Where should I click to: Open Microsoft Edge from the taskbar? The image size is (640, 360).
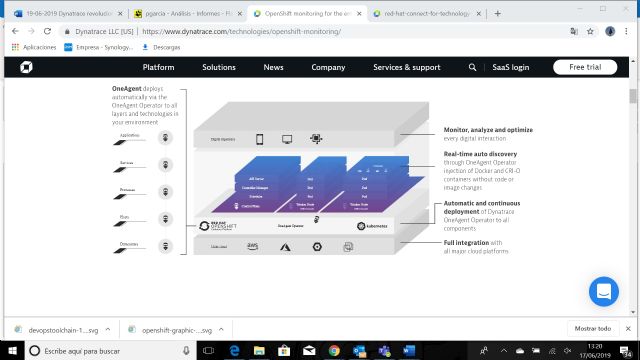click(x=234, y=351)
